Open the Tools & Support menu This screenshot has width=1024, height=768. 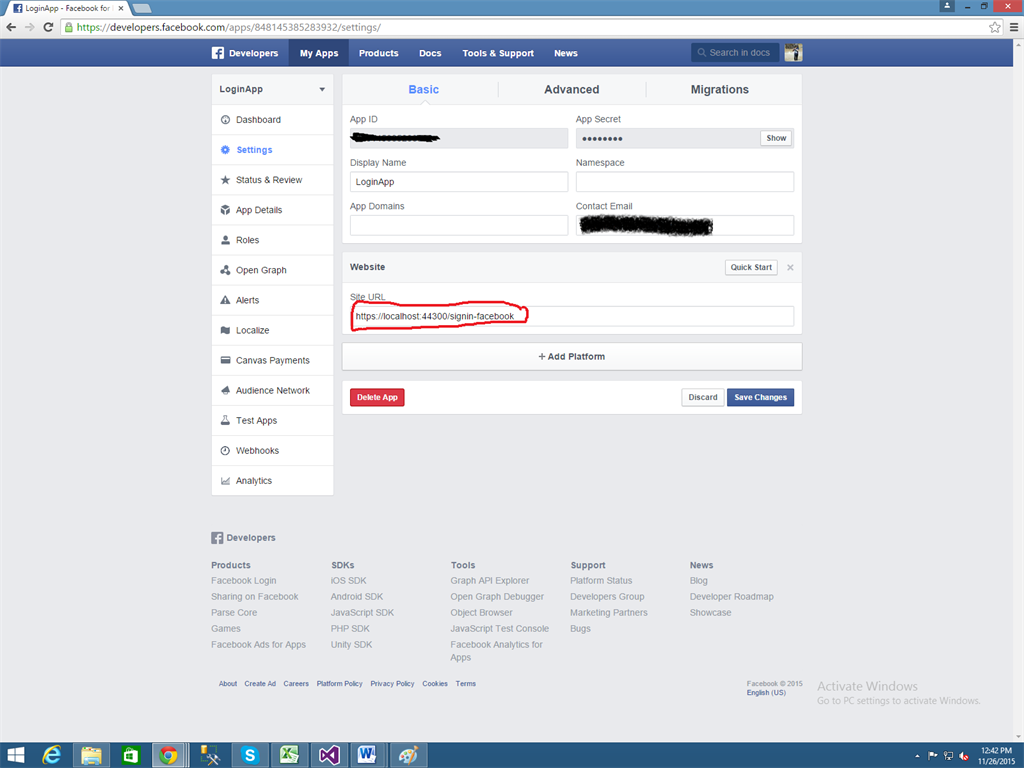(x=498, y=52)
